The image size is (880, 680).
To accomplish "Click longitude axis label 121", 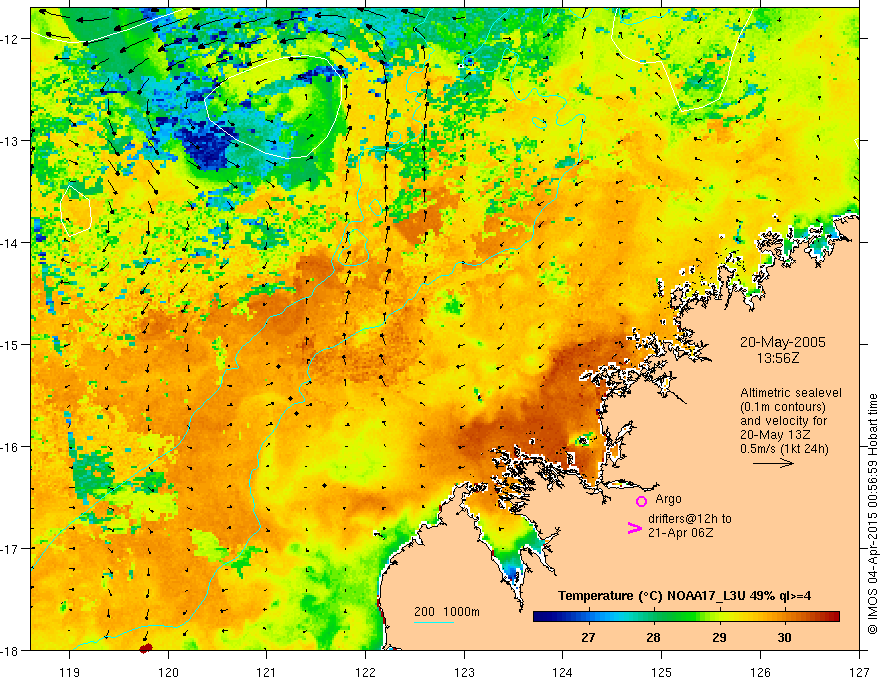I will 267,672.
